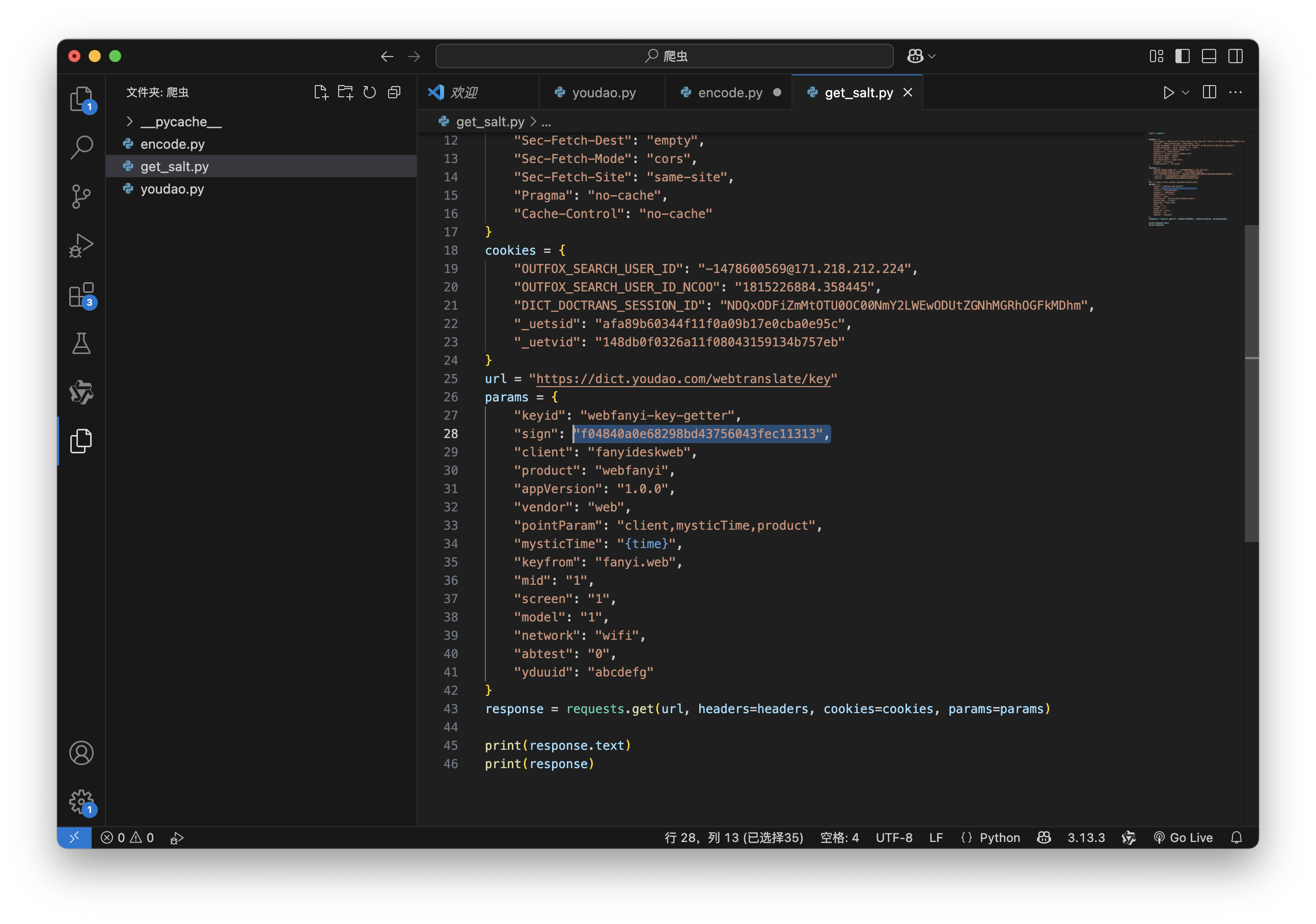Open the Copilot dropdown in title bar
1316x924 pixels.
pos(932,56)
